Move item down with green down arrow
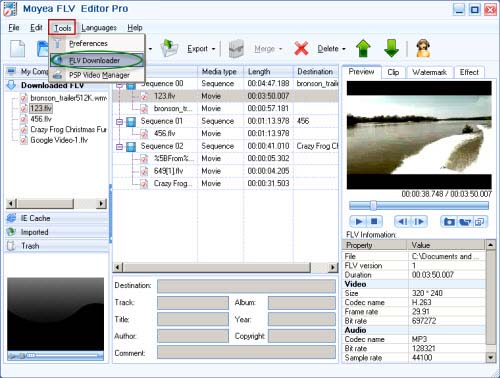 coord(391,49)
